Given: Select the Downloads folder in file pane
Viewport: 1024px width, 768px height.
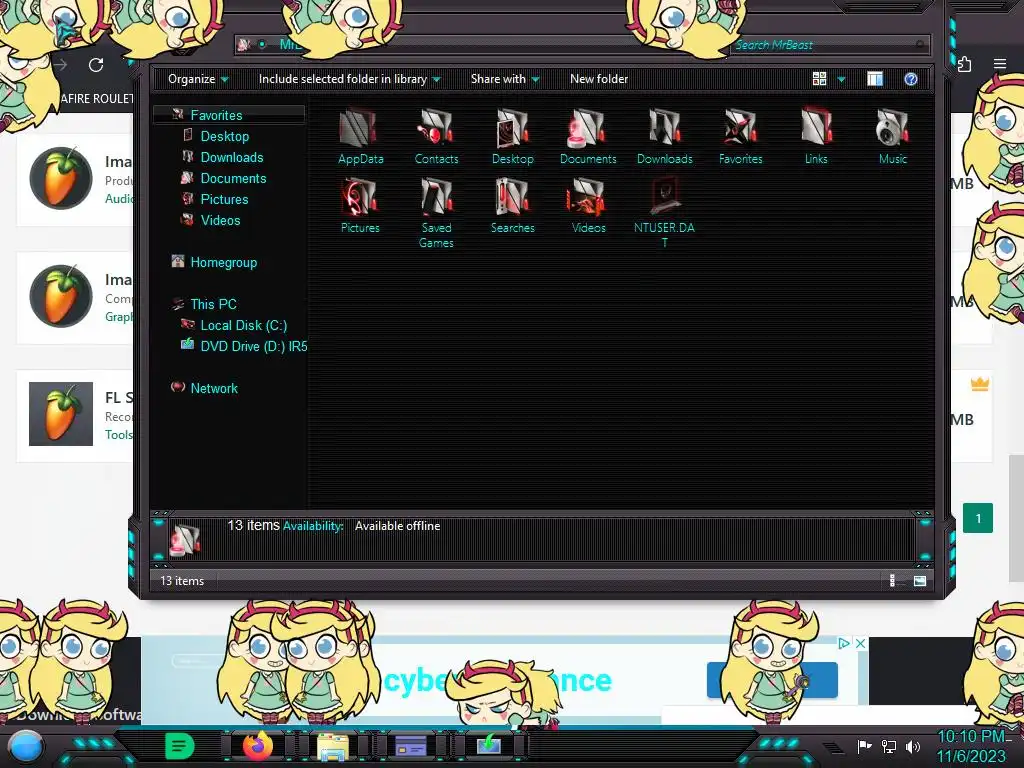Looking at the screenshot, I should pyautogui.click(x=664, y=136).
